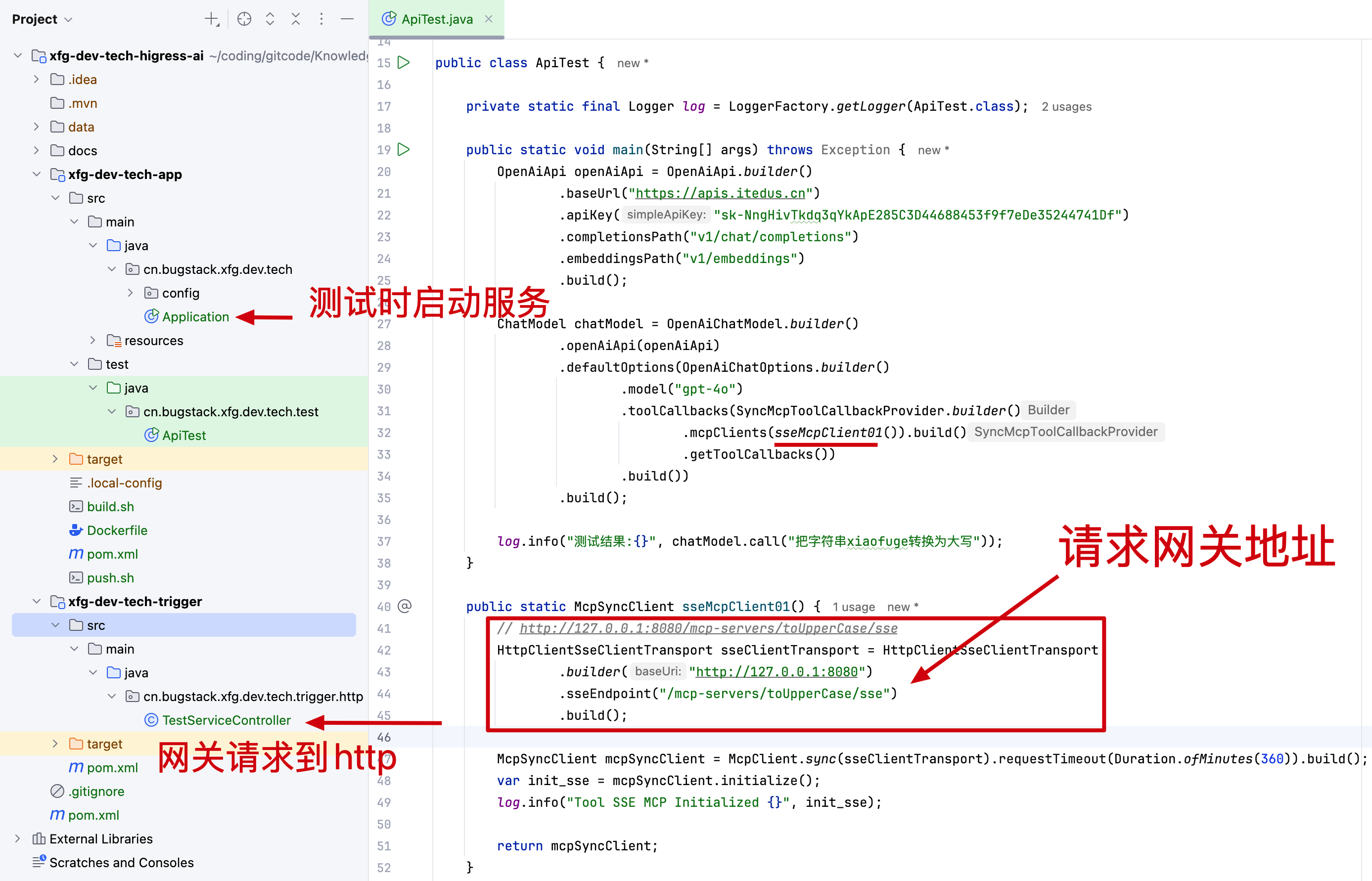1372x881 pixels.
Task: Expand External Libraries node
Action: click(18, 838)
